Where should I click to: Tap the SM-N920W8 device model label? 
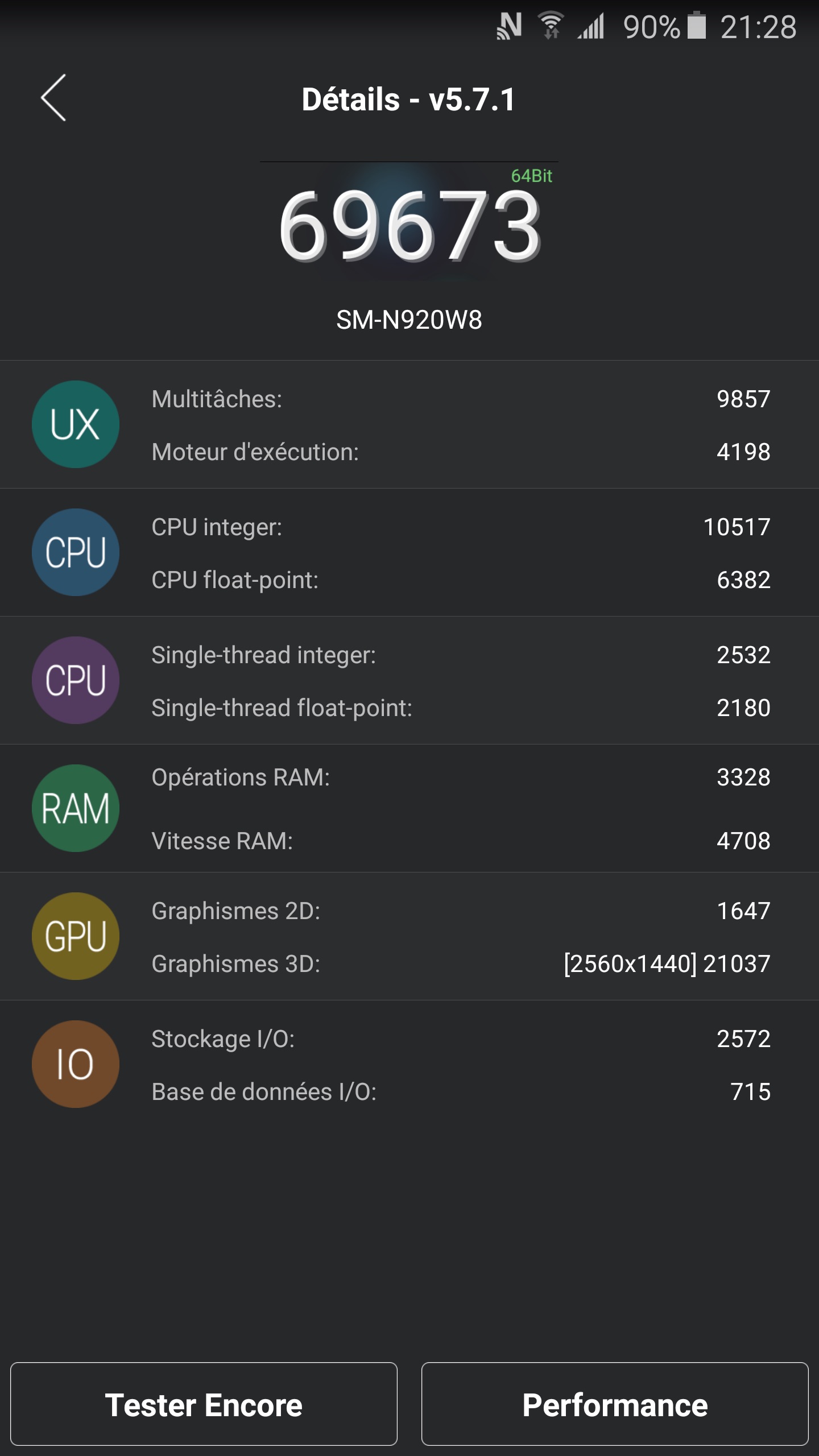point(409,320)
